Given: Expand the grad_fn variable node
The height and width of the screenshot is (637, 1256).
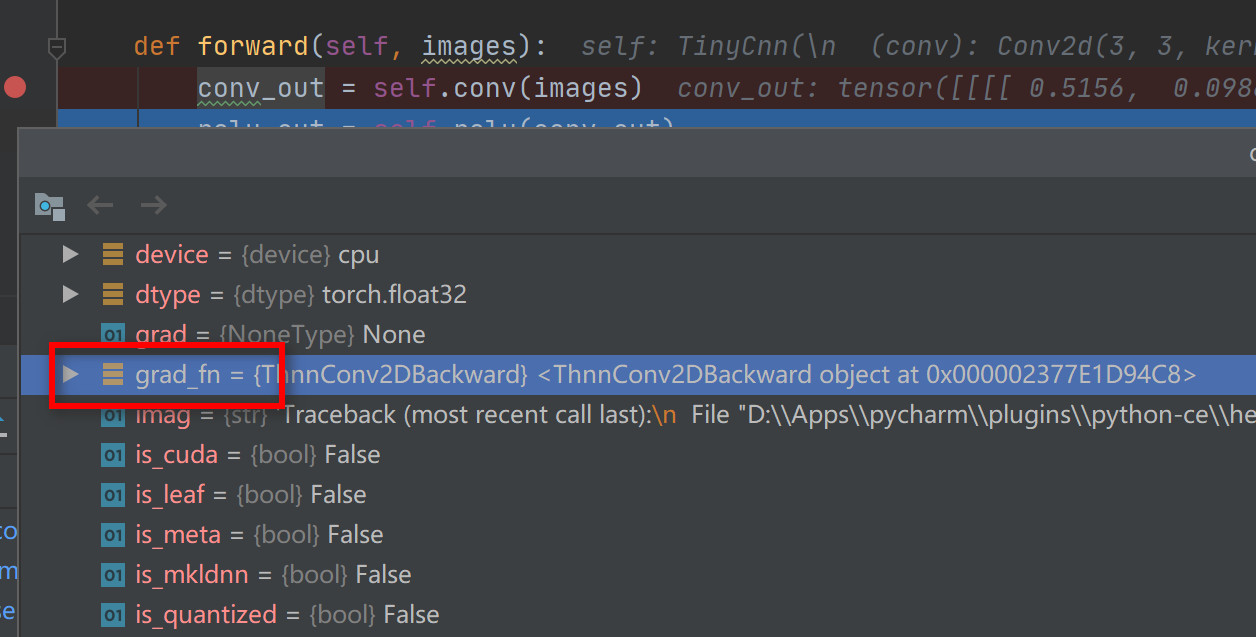Looking at the screenshot, I should [70, 374].
